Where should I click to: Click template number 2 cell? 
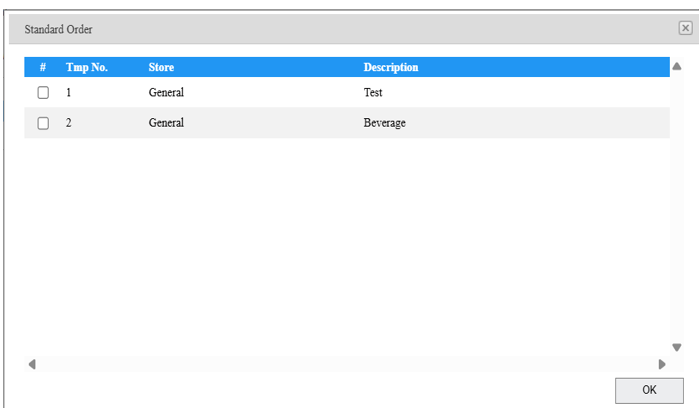tap(69, 123)
